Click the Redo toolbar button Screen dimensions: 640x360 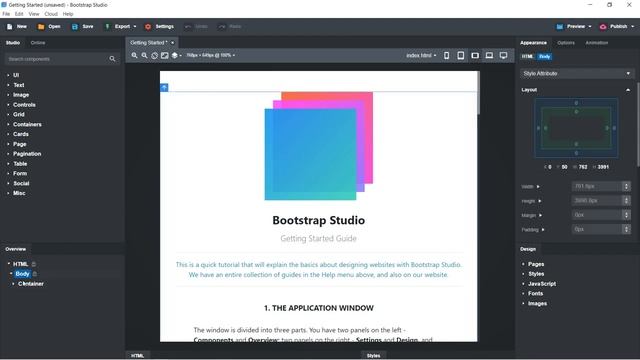tap(229, 27)
